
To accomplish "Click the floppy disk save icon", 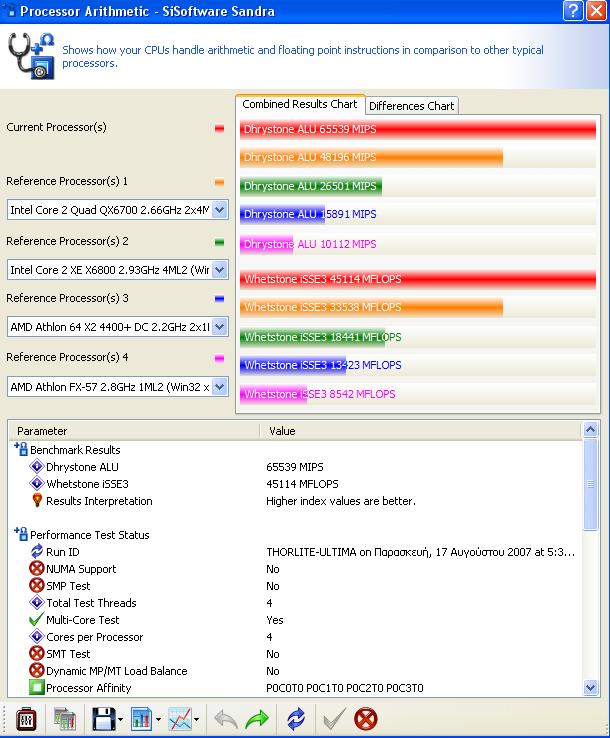I will (x=104, y=719).
